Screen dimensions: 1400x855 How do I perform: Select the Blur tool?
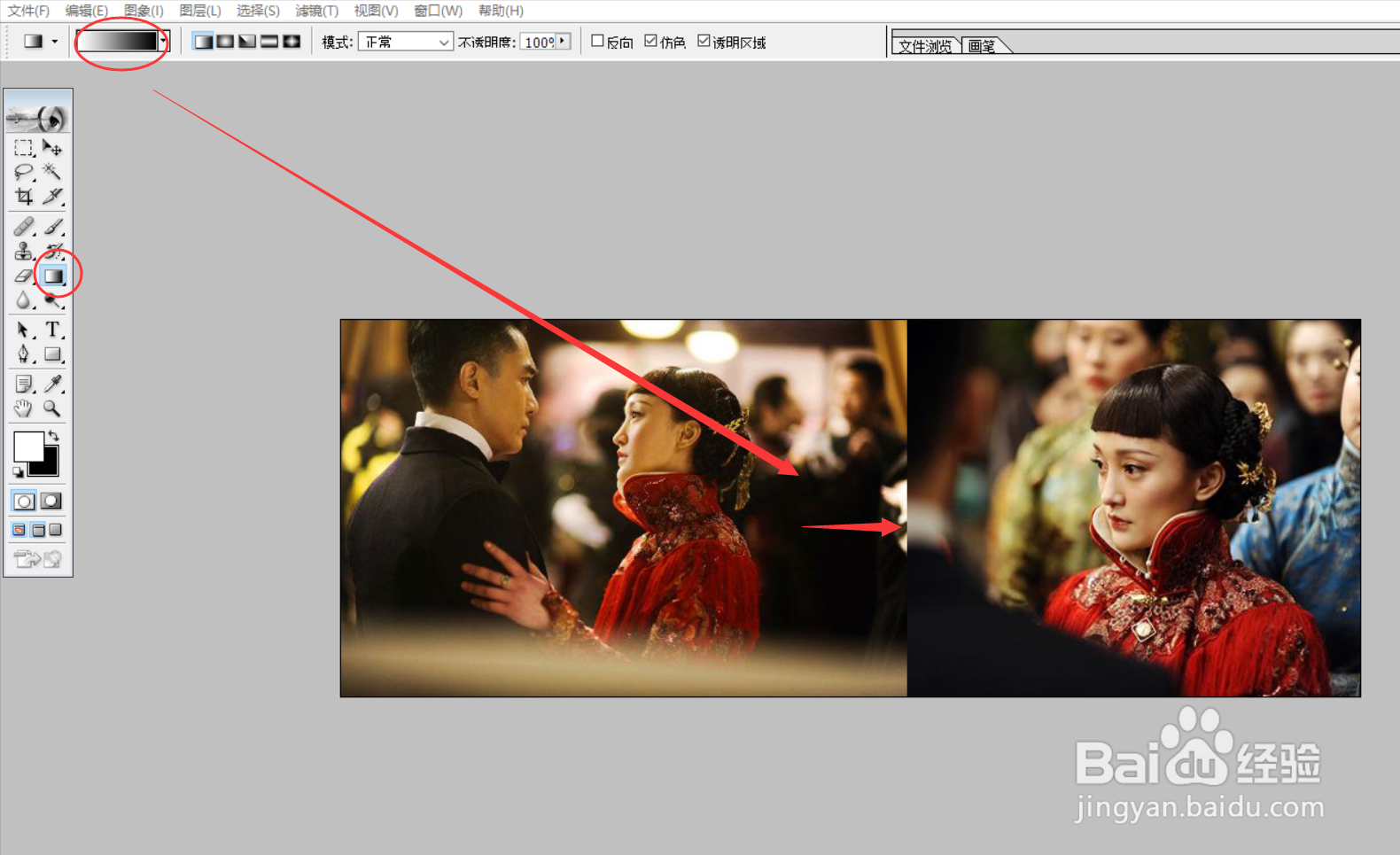24,300
